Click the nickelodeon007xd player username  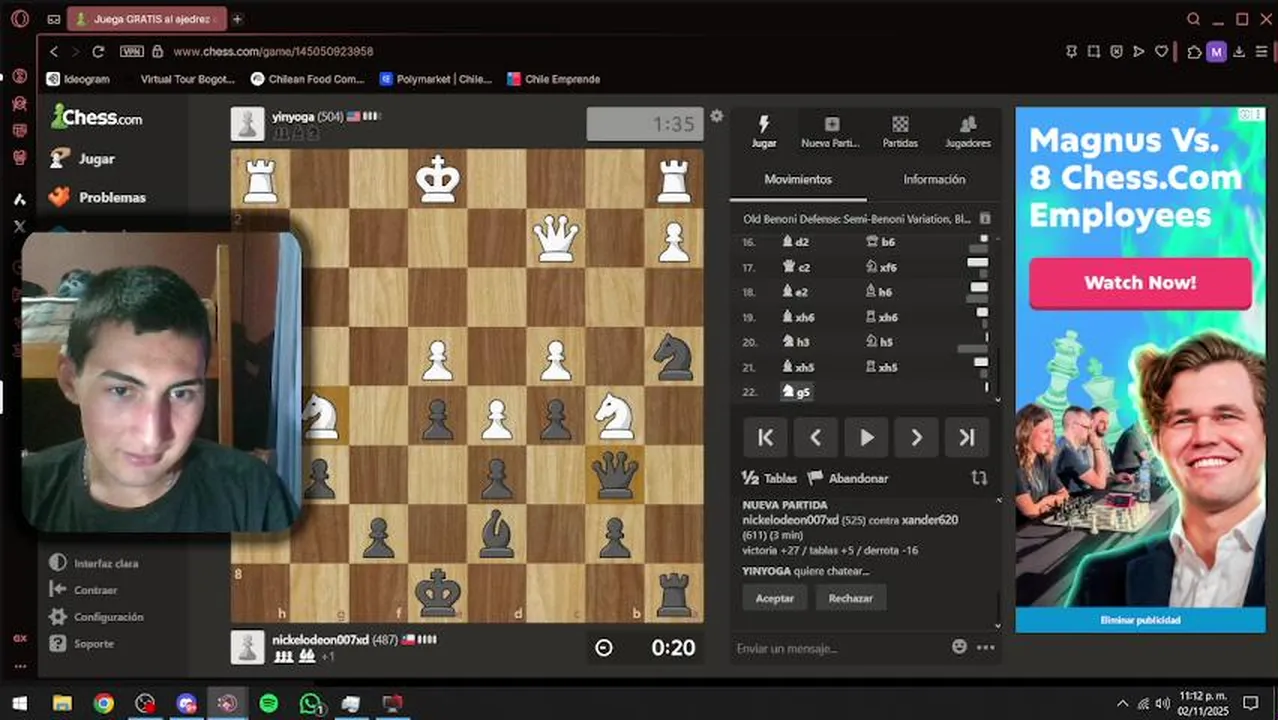[320, 640]
